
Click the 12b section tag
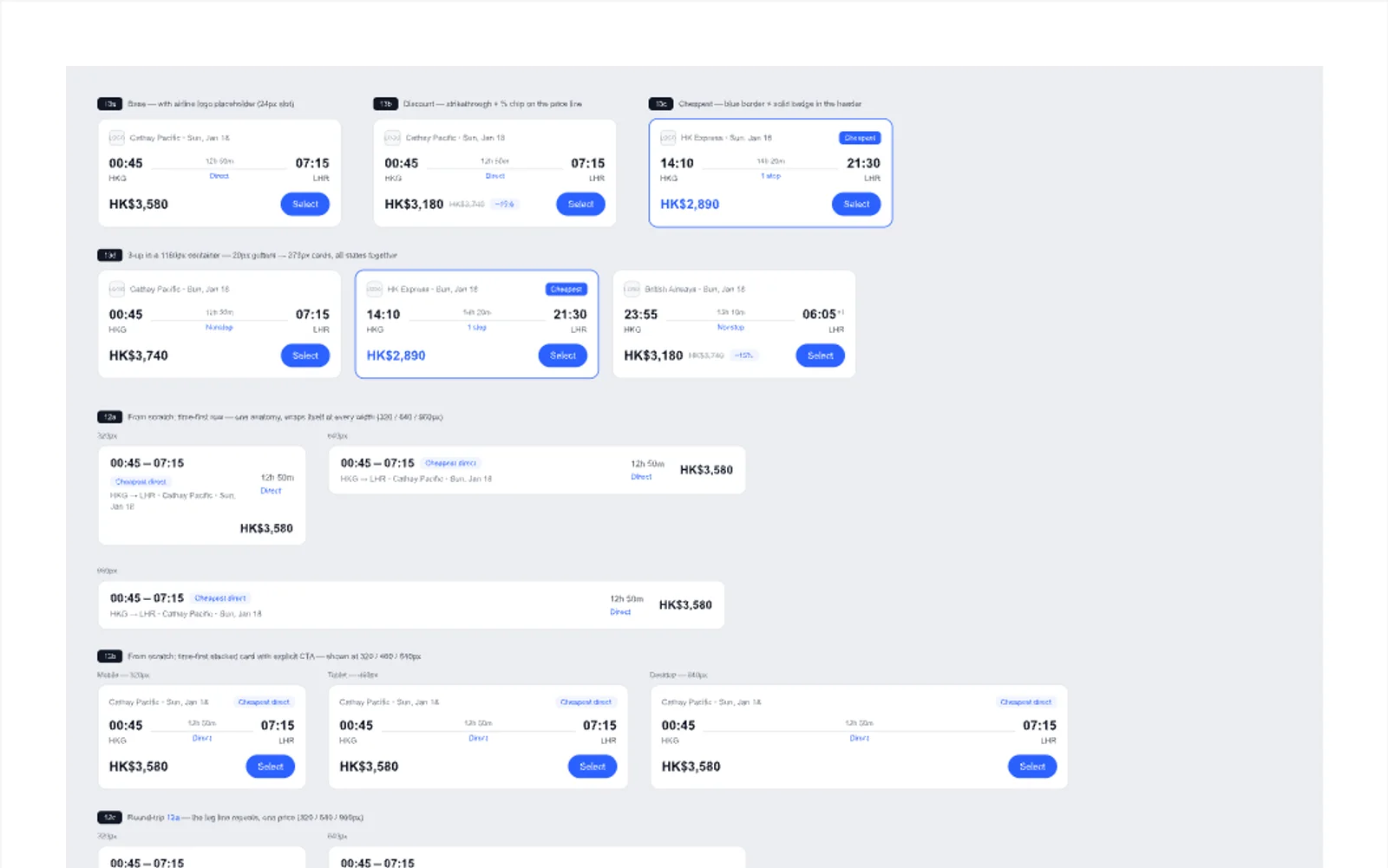[110, 656]
